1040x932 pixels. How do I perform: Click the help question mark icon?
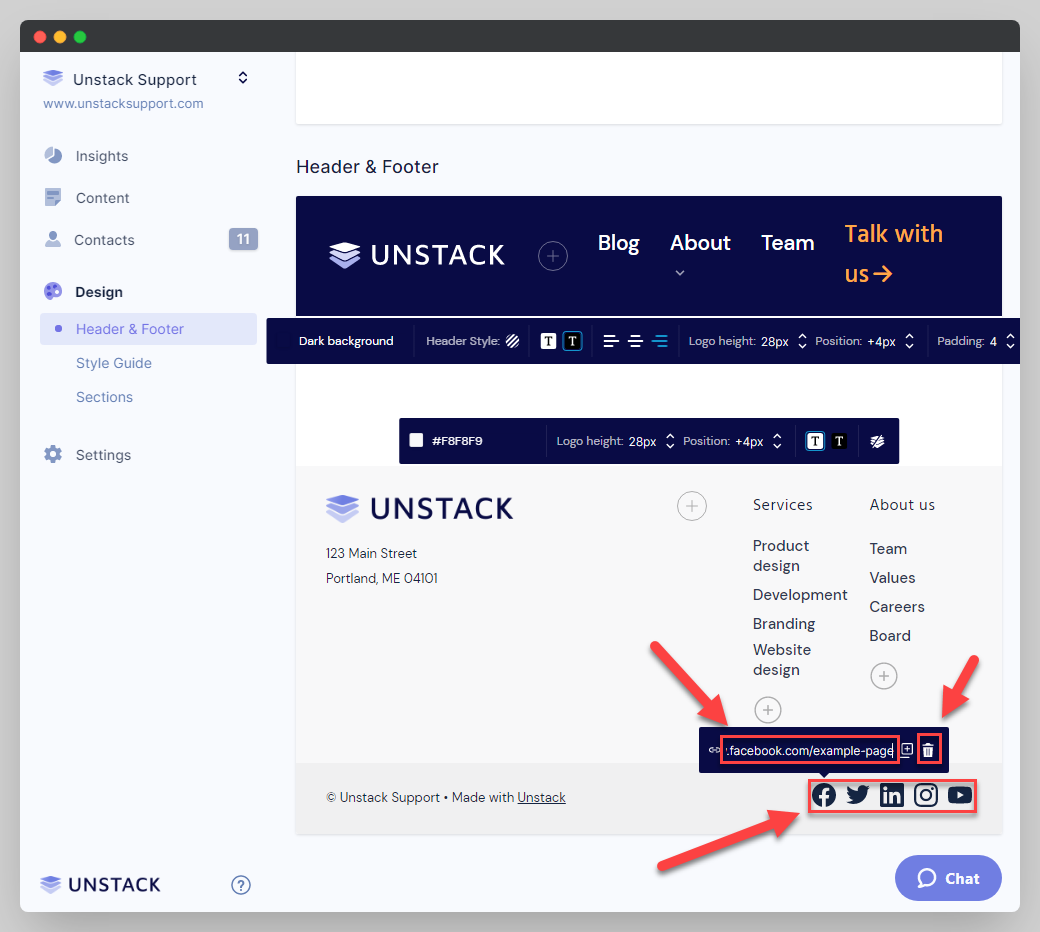[241, 884]
